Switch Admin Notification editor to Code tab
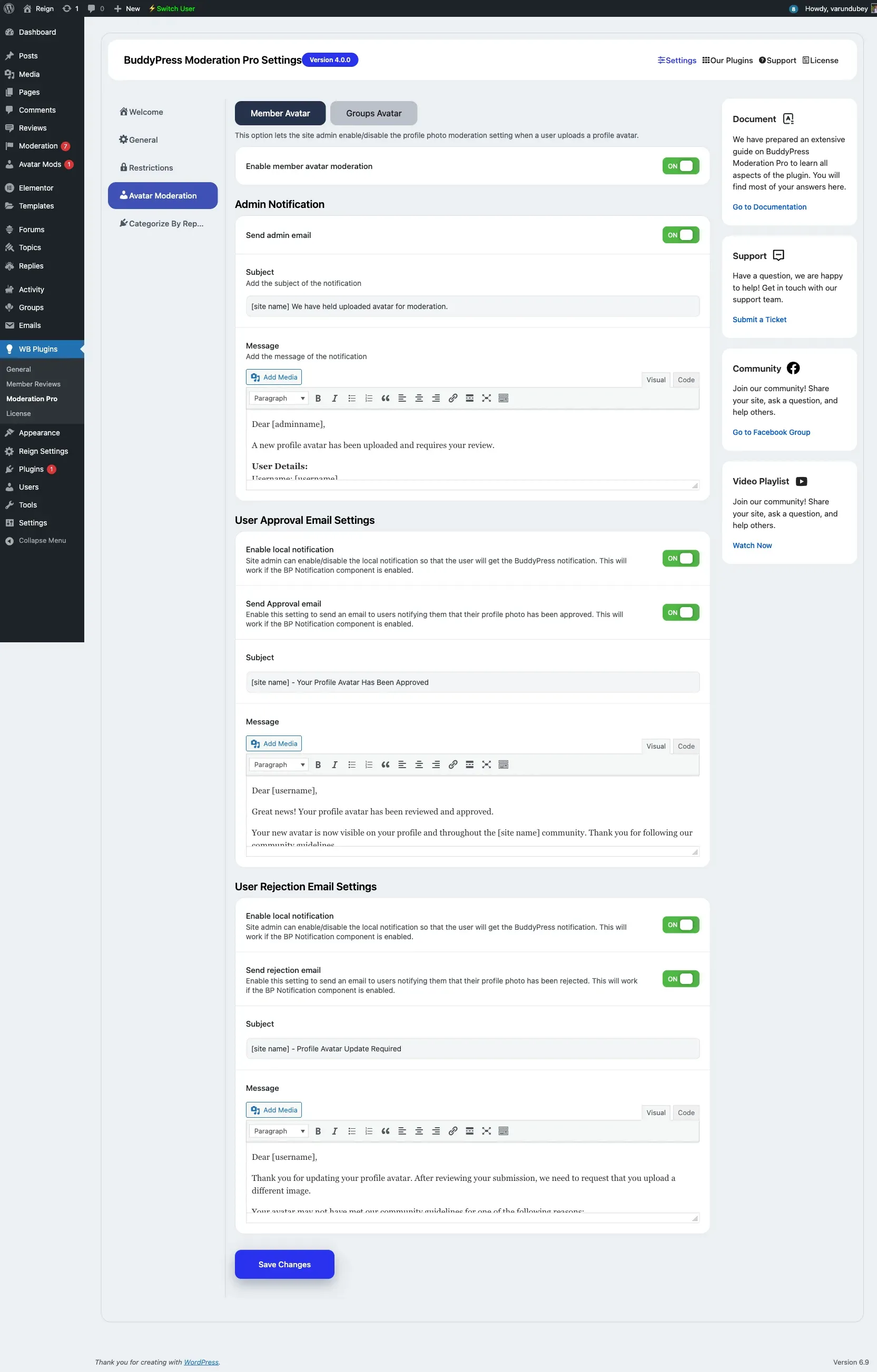 [x=686, y=380]
